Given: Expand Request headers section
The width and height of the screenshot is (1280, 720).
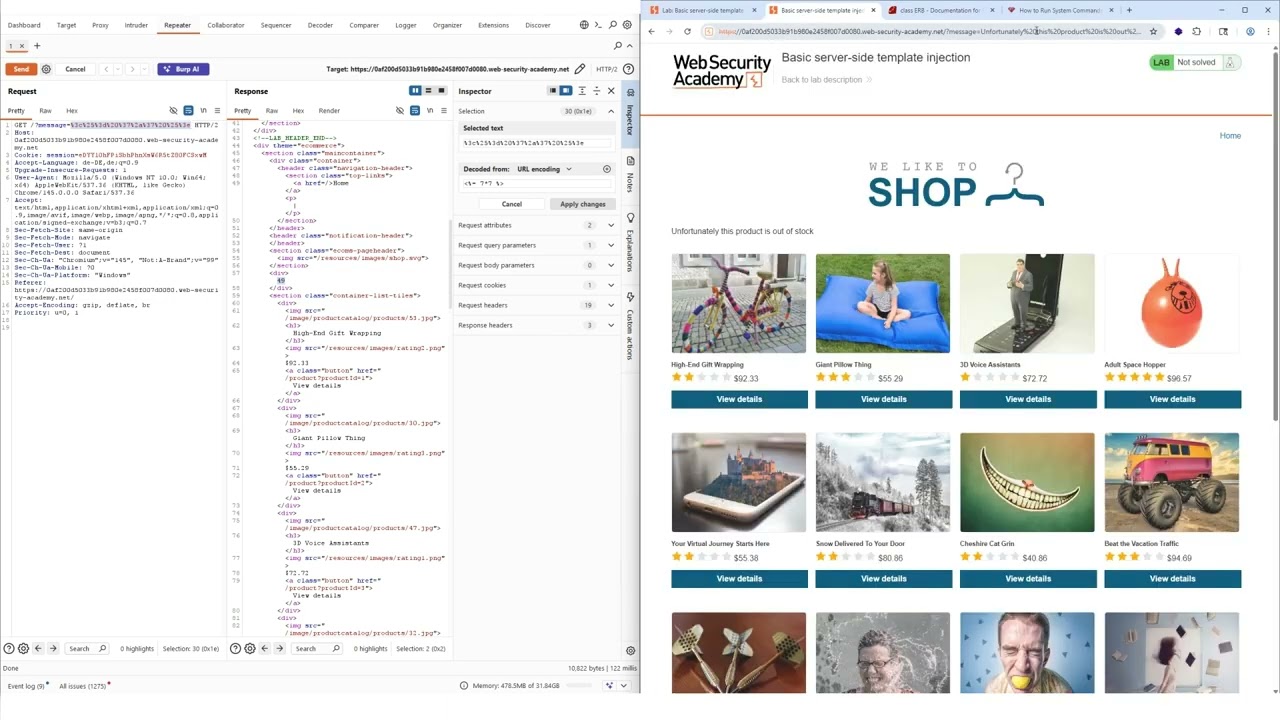Looking at the screenshot, I should tap(536, 305).
